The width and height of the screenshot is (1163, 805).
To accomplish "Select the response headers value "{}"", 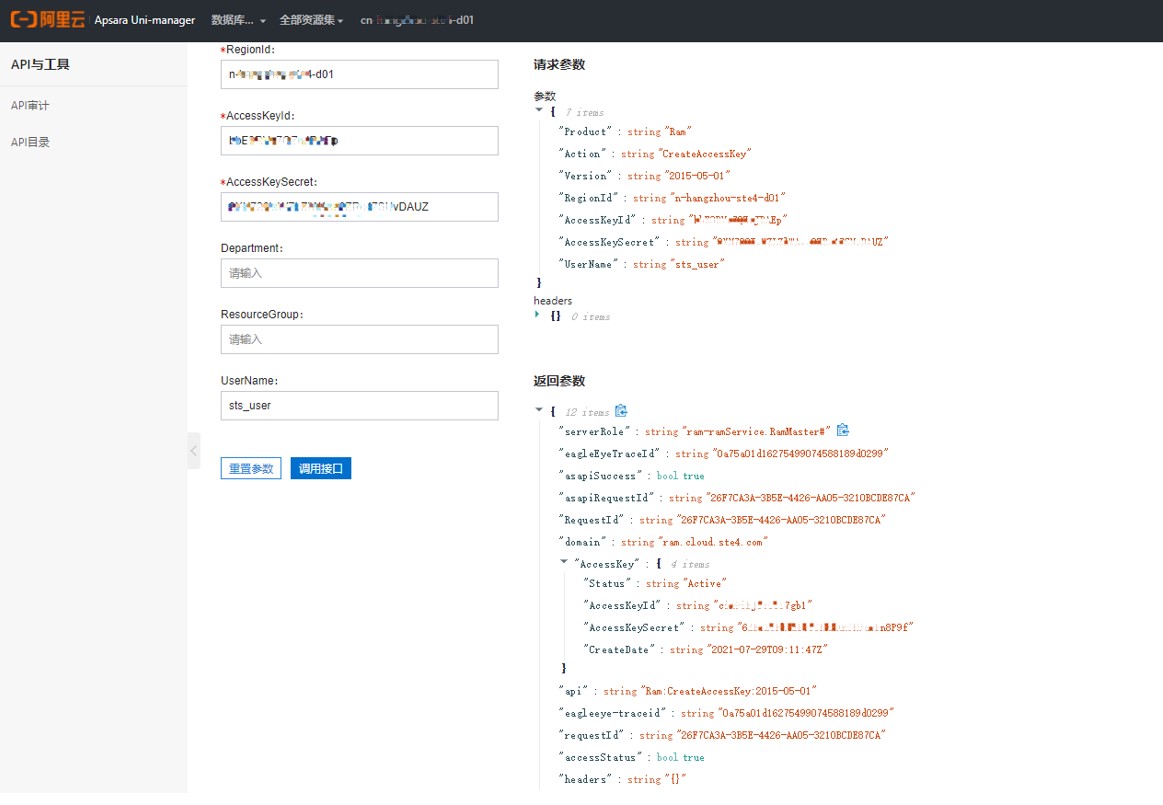I will coord(676,779).
